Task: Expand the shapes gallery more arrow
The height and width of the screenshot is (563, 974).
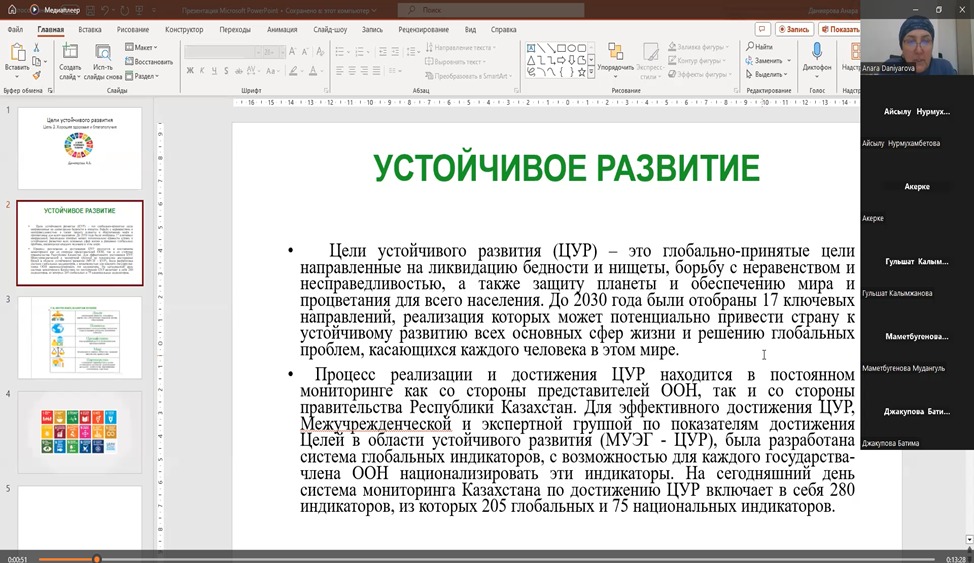Action: [591, 73]
